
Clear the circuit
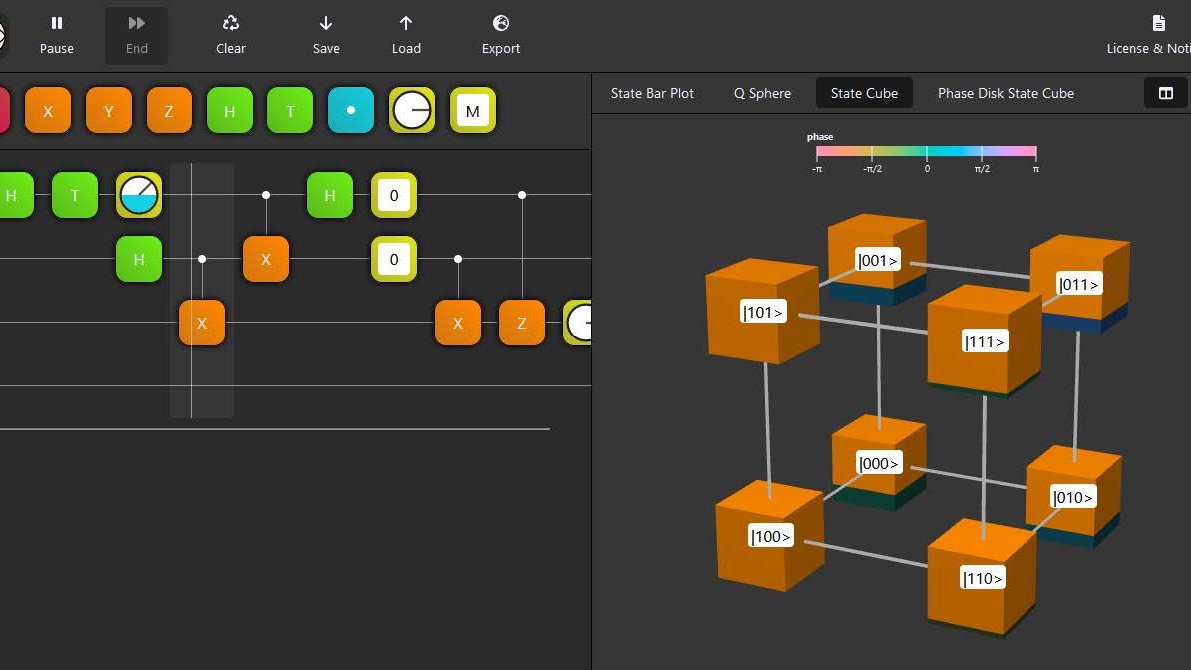pyautogui.click(x=231, y=36)
